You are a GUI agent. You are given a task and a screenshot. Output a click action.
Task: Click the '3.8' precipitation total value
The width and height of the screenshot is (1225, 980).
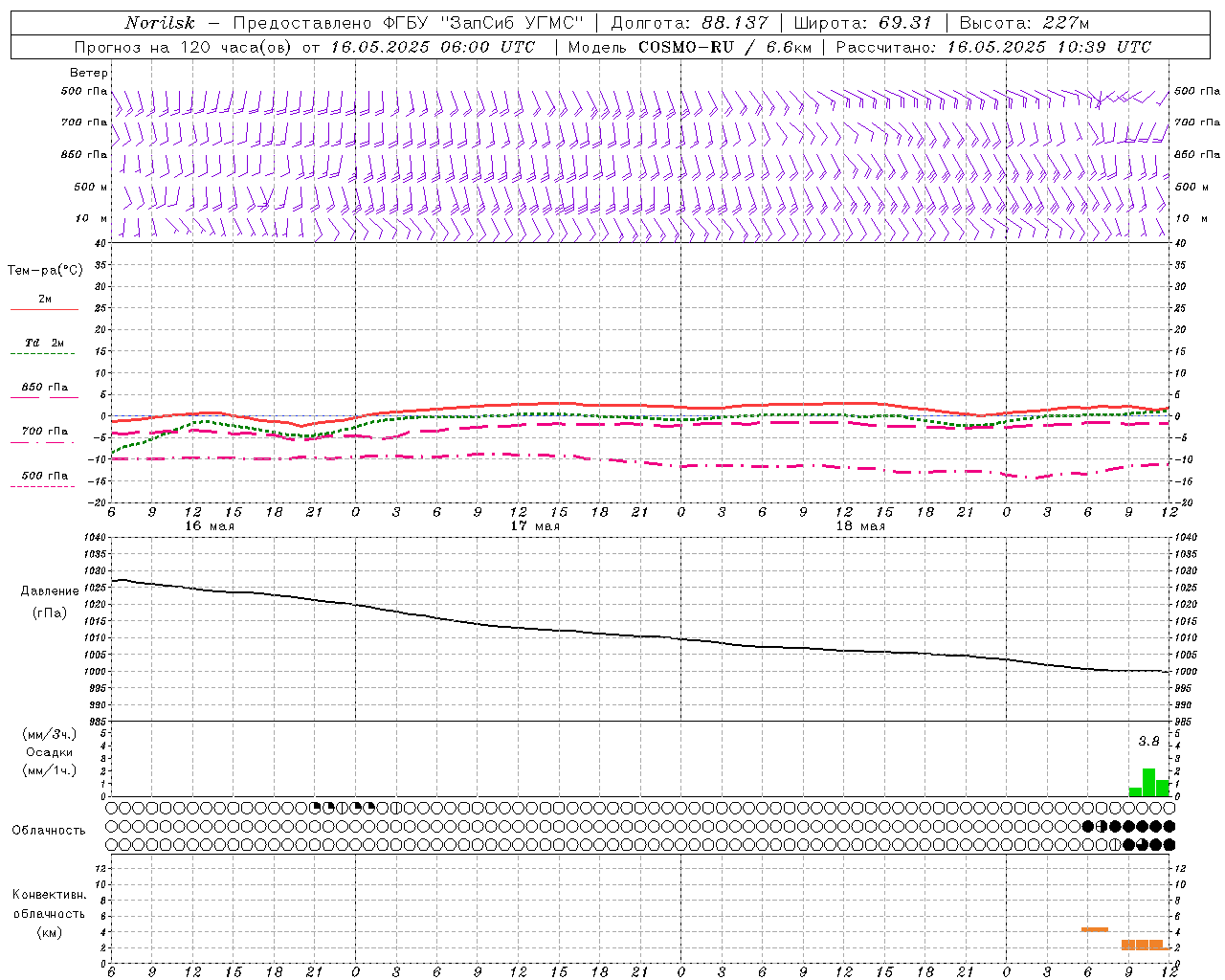coord(1148,741)
